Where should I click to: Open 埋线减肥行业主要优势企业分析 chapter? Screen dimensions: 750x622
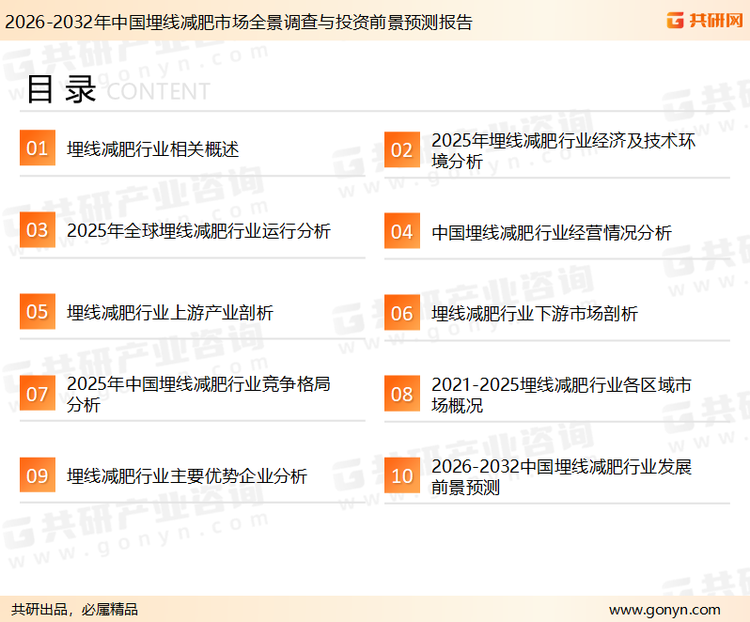pyautogui.click(x=187, y=476)
